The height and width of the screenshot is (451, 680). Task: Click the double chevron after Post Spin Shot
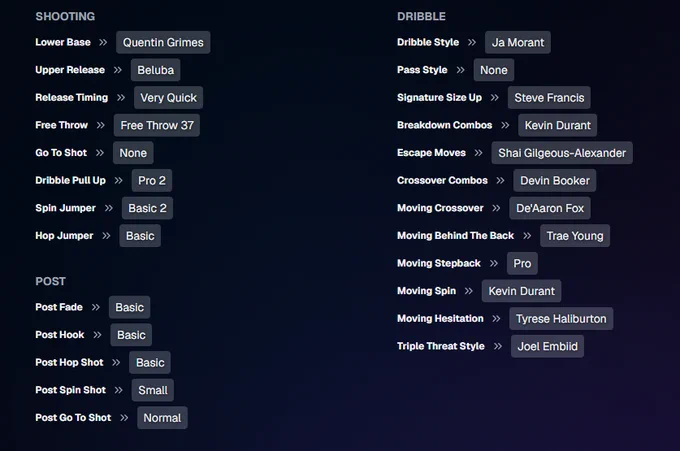click(x=118, y=390)
